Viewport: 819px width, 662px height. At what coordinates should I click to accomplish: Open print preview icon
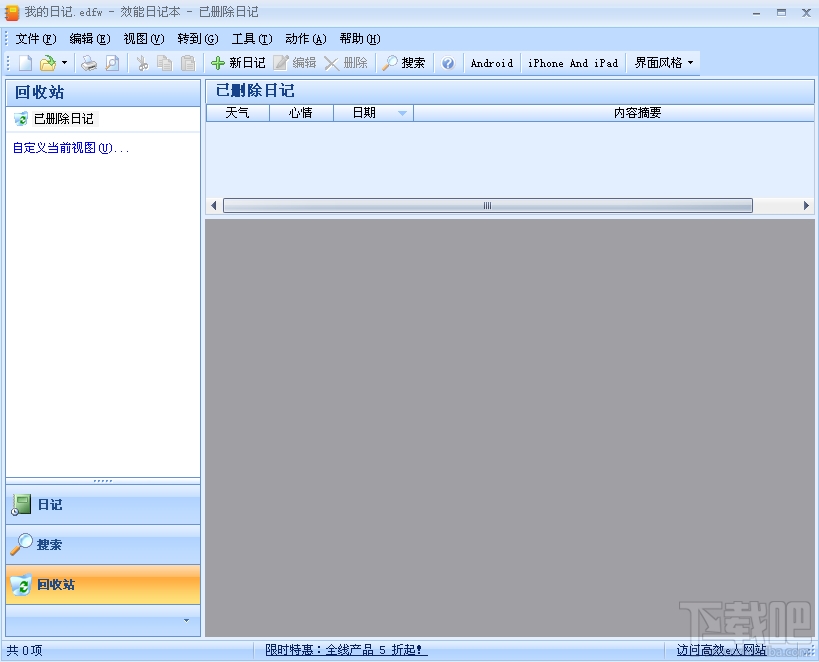tap(112, 63)
